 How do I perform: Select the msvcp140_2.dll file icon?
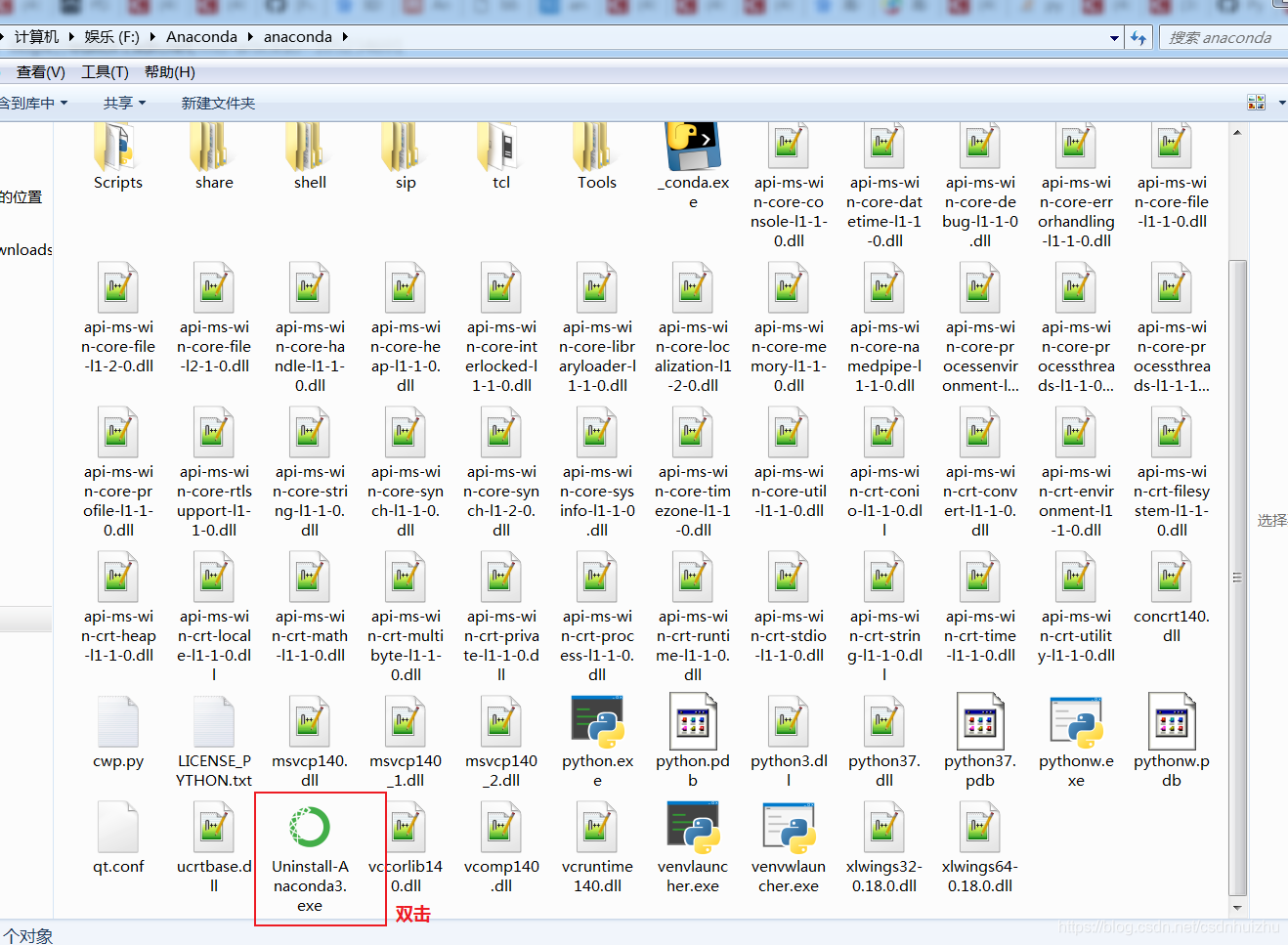pyautogui.click(x=501, y=721)
